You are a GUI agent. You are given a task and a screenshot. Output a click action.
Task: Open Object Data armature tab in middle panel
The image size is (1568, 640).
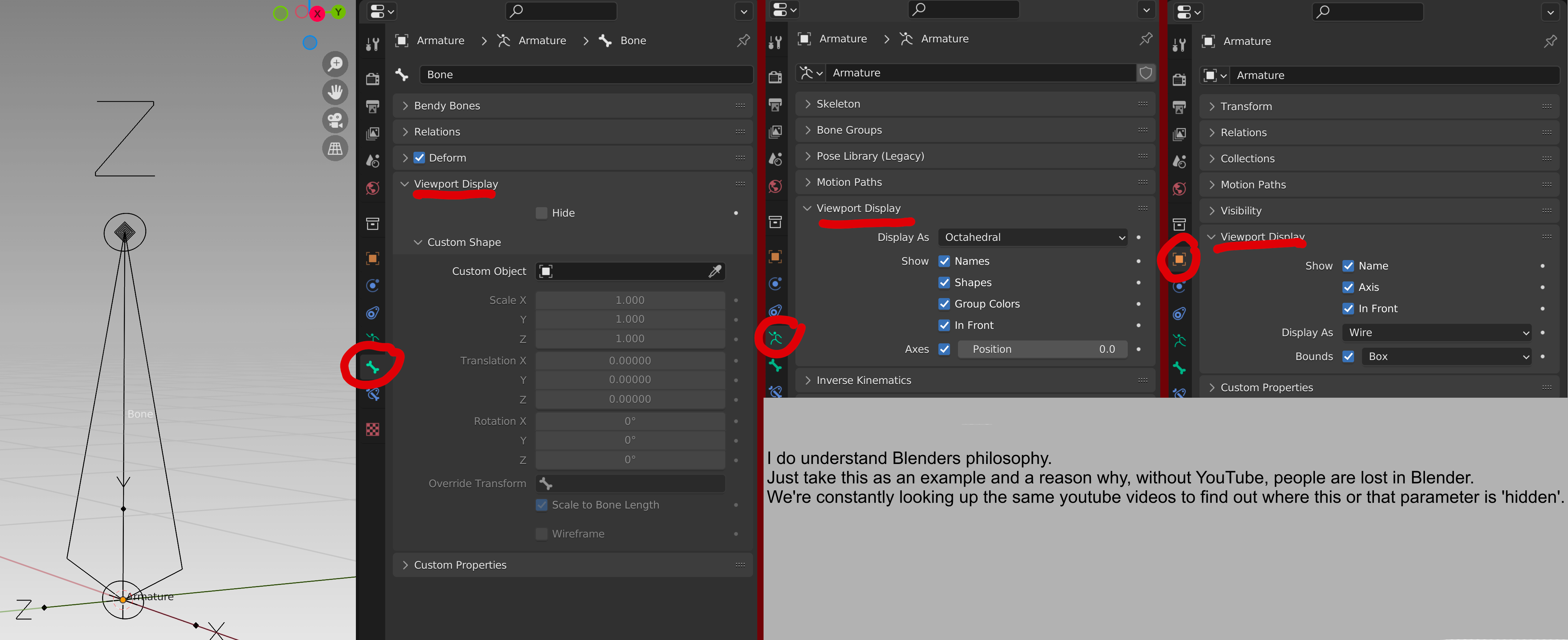pos(775,337)
